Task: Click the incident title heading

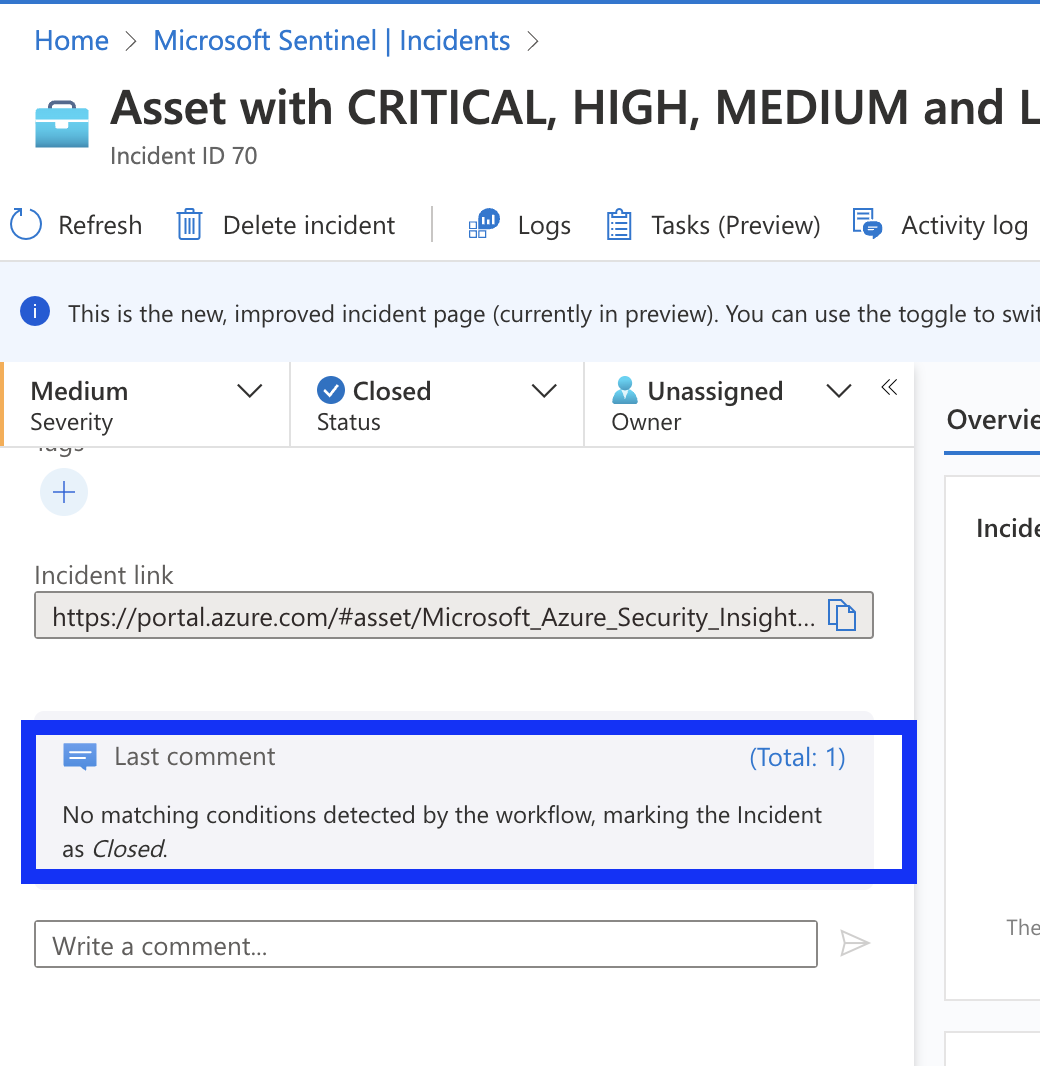Action: [575, 107]
